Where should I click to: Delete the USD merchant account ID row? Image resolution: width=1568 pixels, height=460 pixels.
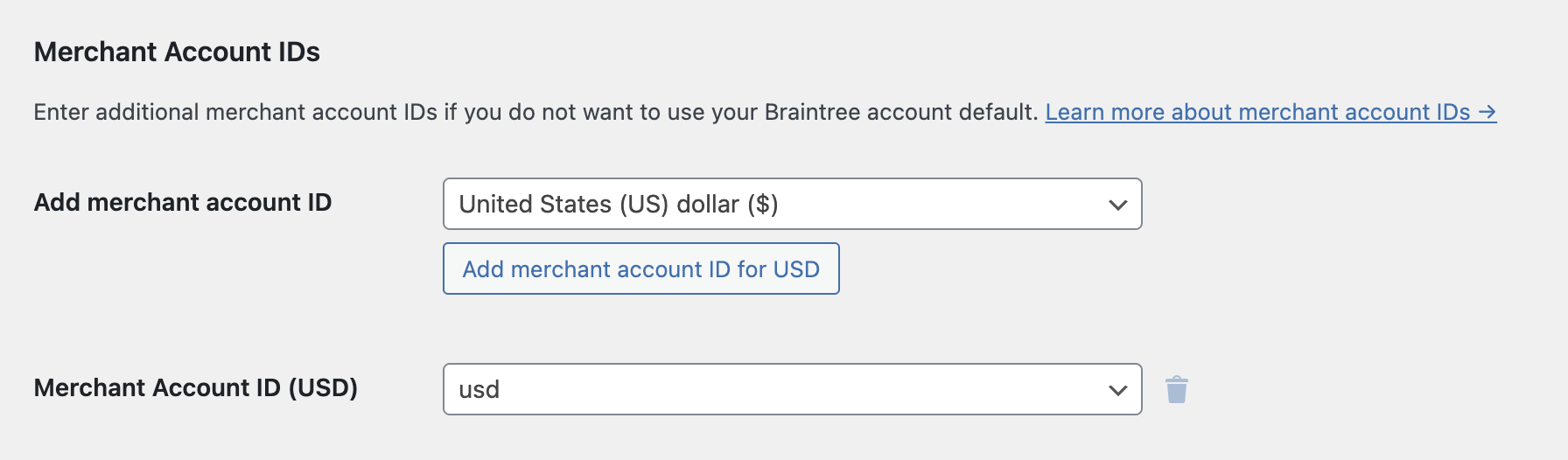(x=1177, y=389)
